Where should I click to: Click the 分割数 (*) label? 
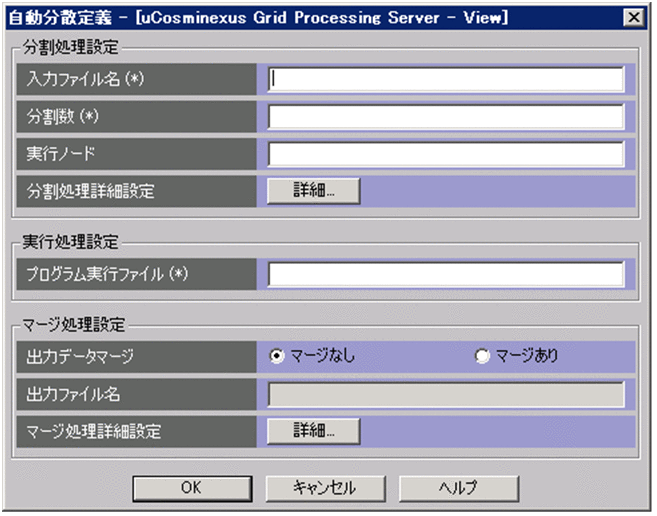tap(63, 117)
